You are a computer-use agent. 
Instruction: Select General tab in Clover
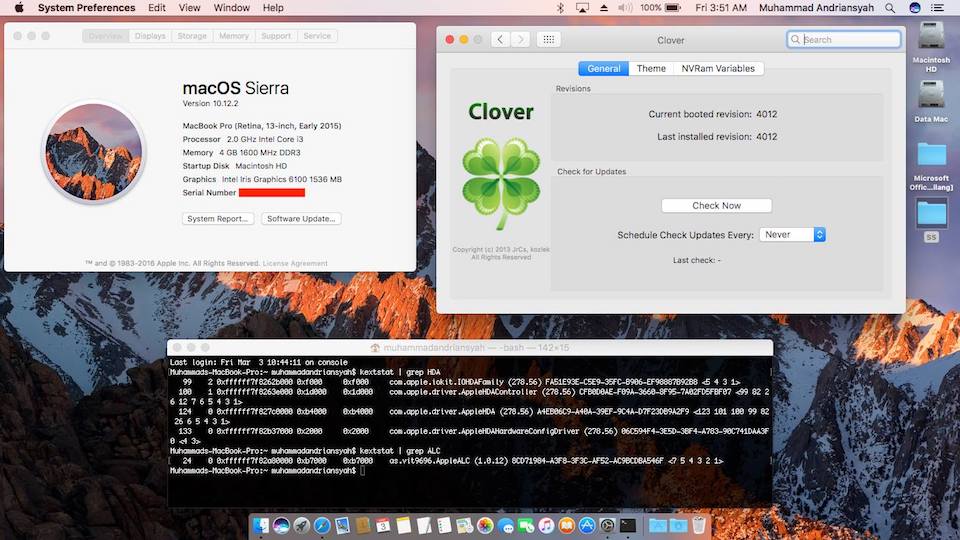click(604, 69)
